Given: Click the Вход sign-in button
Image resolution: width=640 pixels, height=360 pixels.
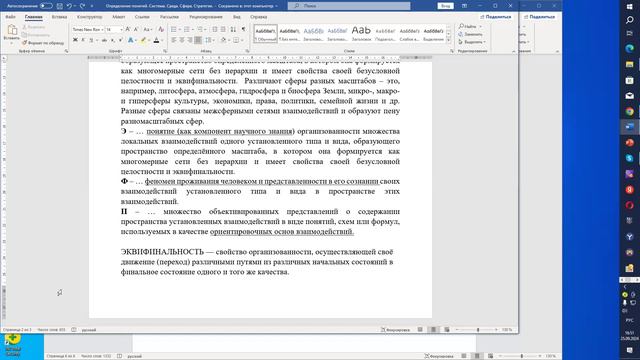Looking at the screenshot, I should tap(445, 6).
